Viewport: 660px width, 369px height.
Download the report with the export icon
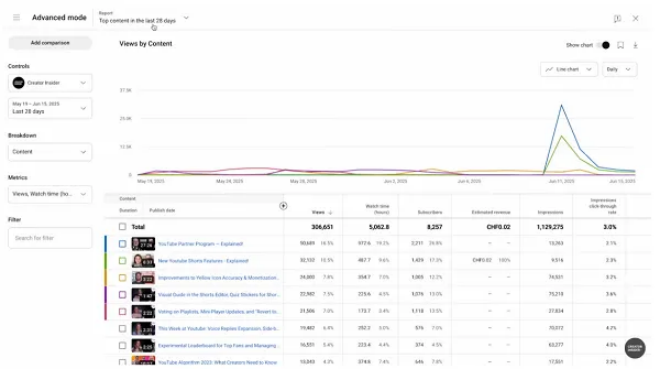635,45
